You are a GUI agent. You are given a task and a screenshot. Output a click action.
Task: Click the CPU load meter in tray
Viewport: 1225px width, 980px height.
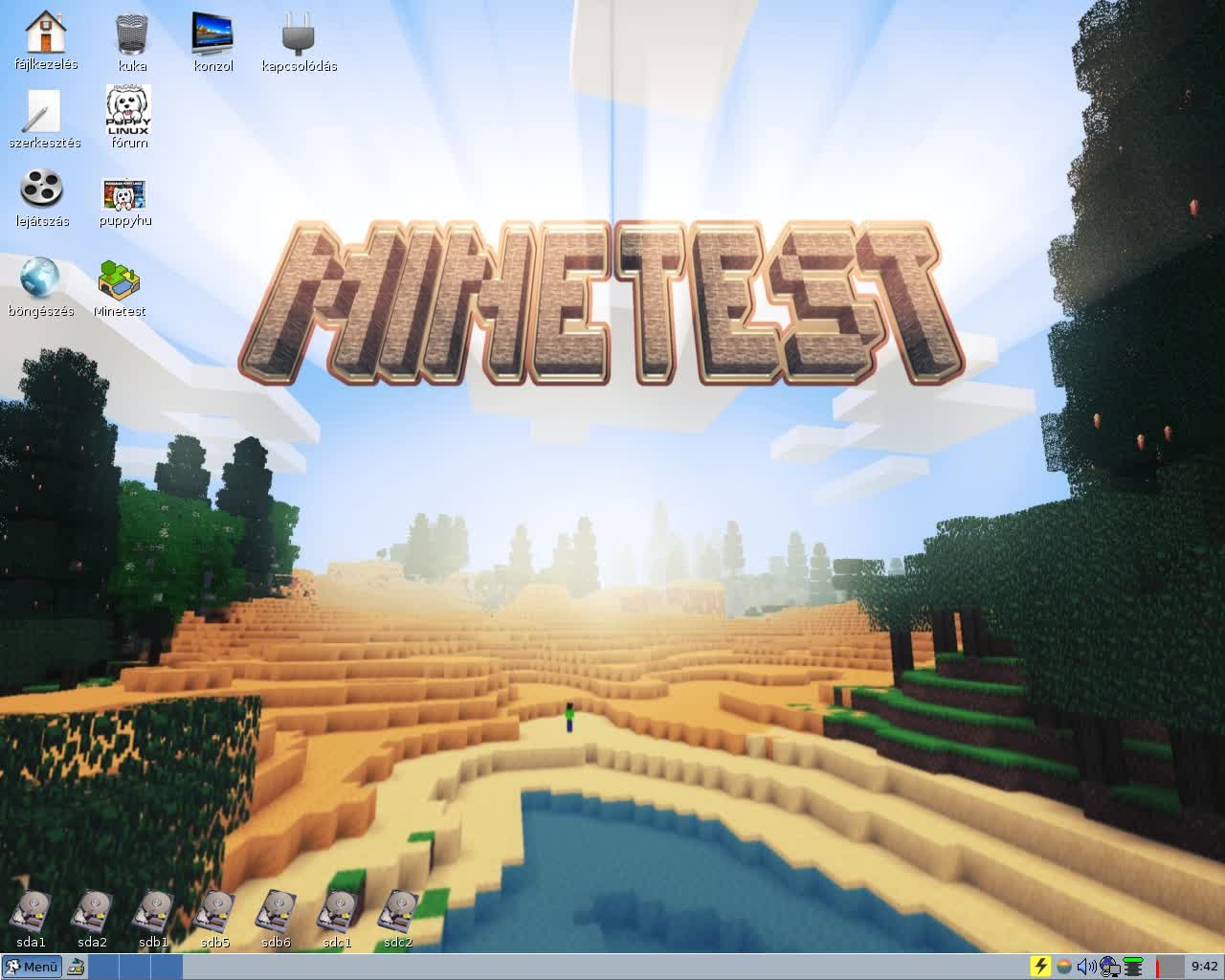click(1169, 967)
